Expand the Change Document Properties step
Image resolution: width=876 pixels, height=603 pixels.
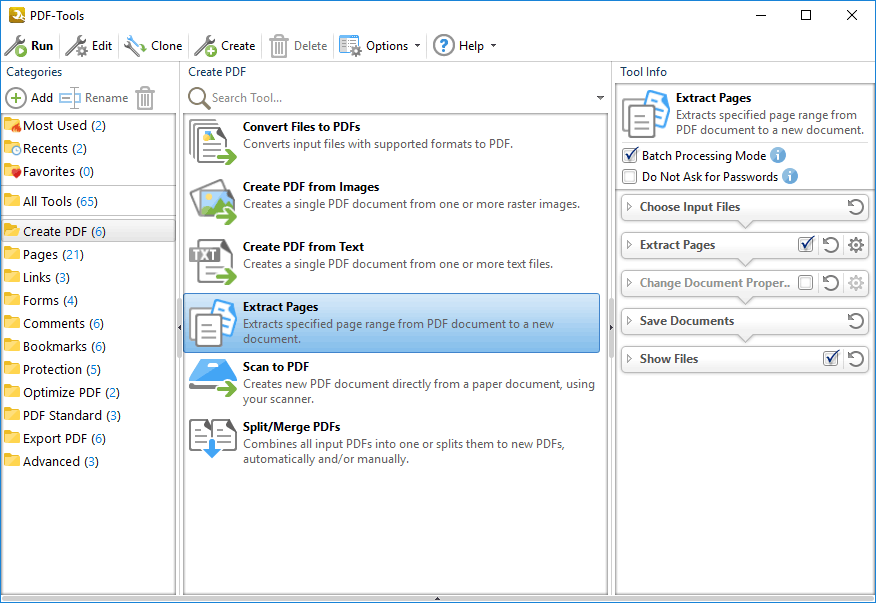(x=629, y=283)
